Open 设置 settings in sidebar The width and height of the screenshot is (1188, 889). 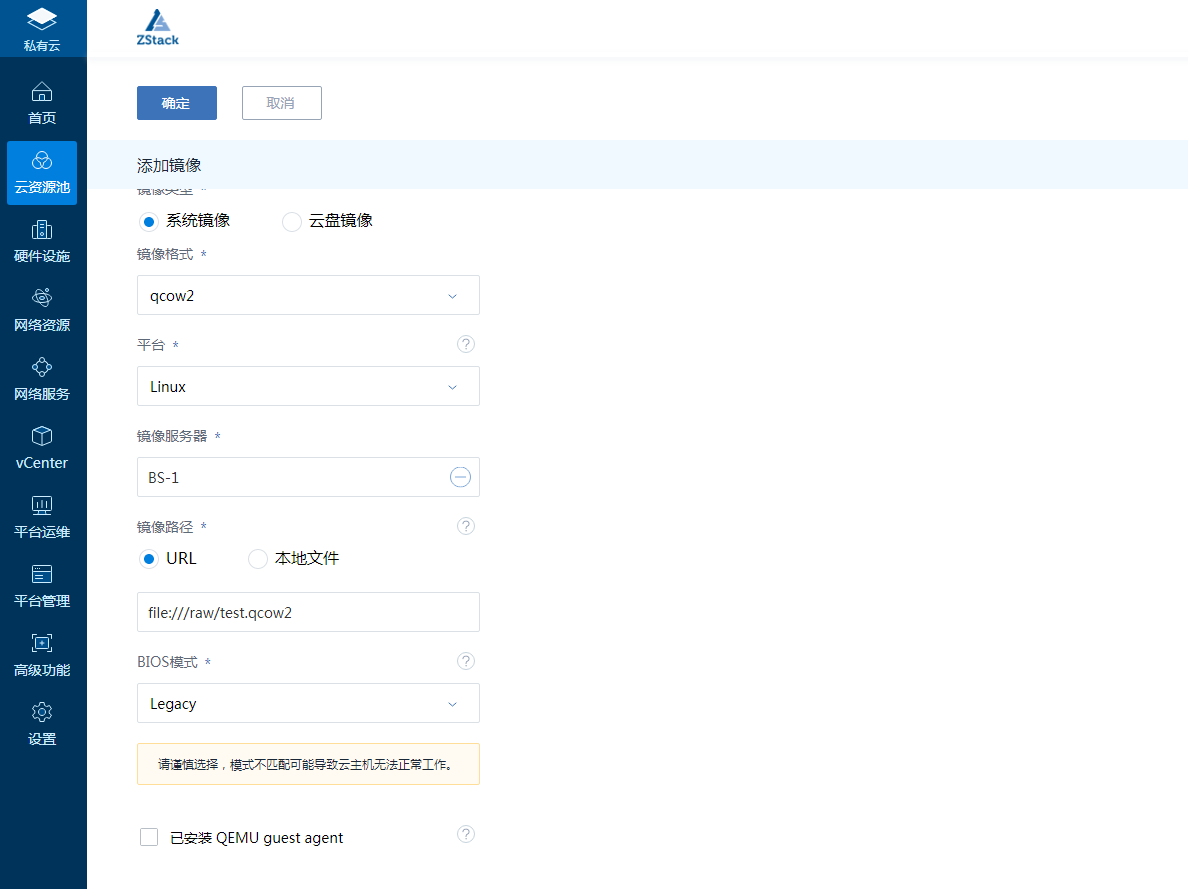pyautogui.click(x=42, y=725)
